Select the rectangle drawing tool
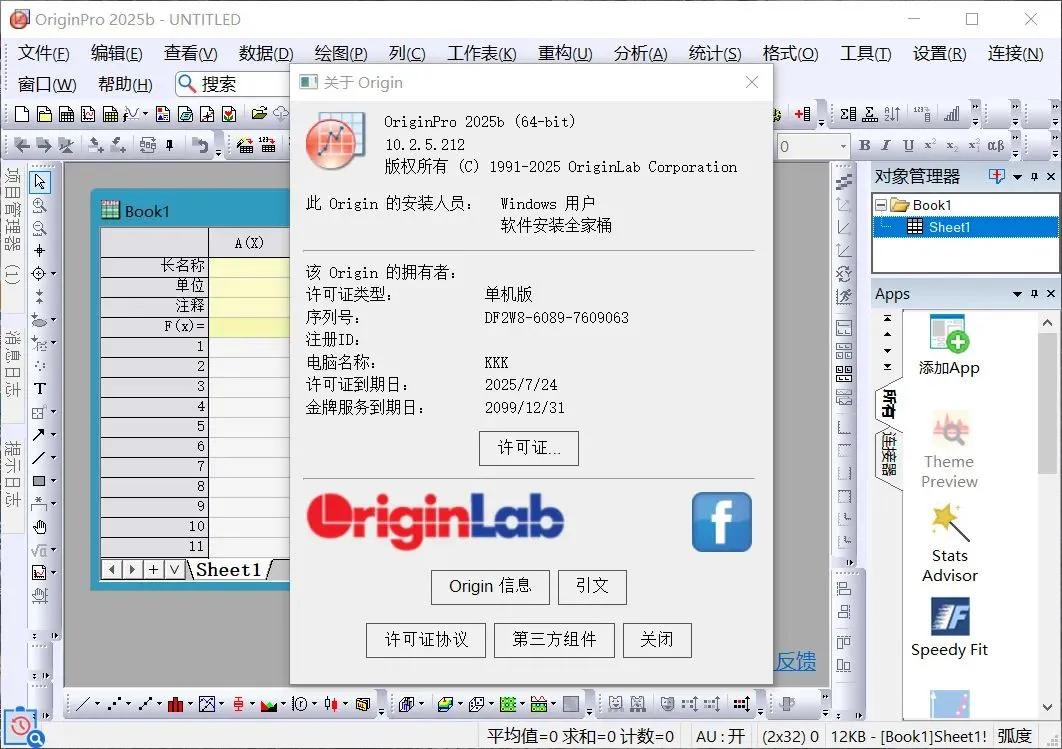Viewport: 1062px width, 749px height. [x=39, y=481]
